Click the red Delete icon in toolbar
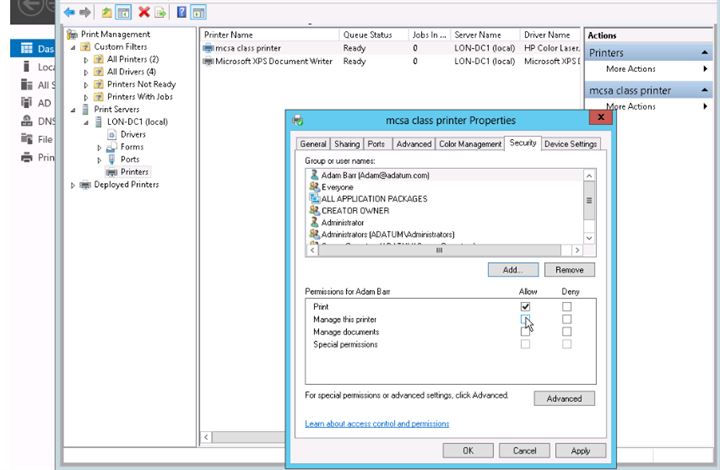The width and height of the screenshot is (720, 470). click(x=143, y=12)
